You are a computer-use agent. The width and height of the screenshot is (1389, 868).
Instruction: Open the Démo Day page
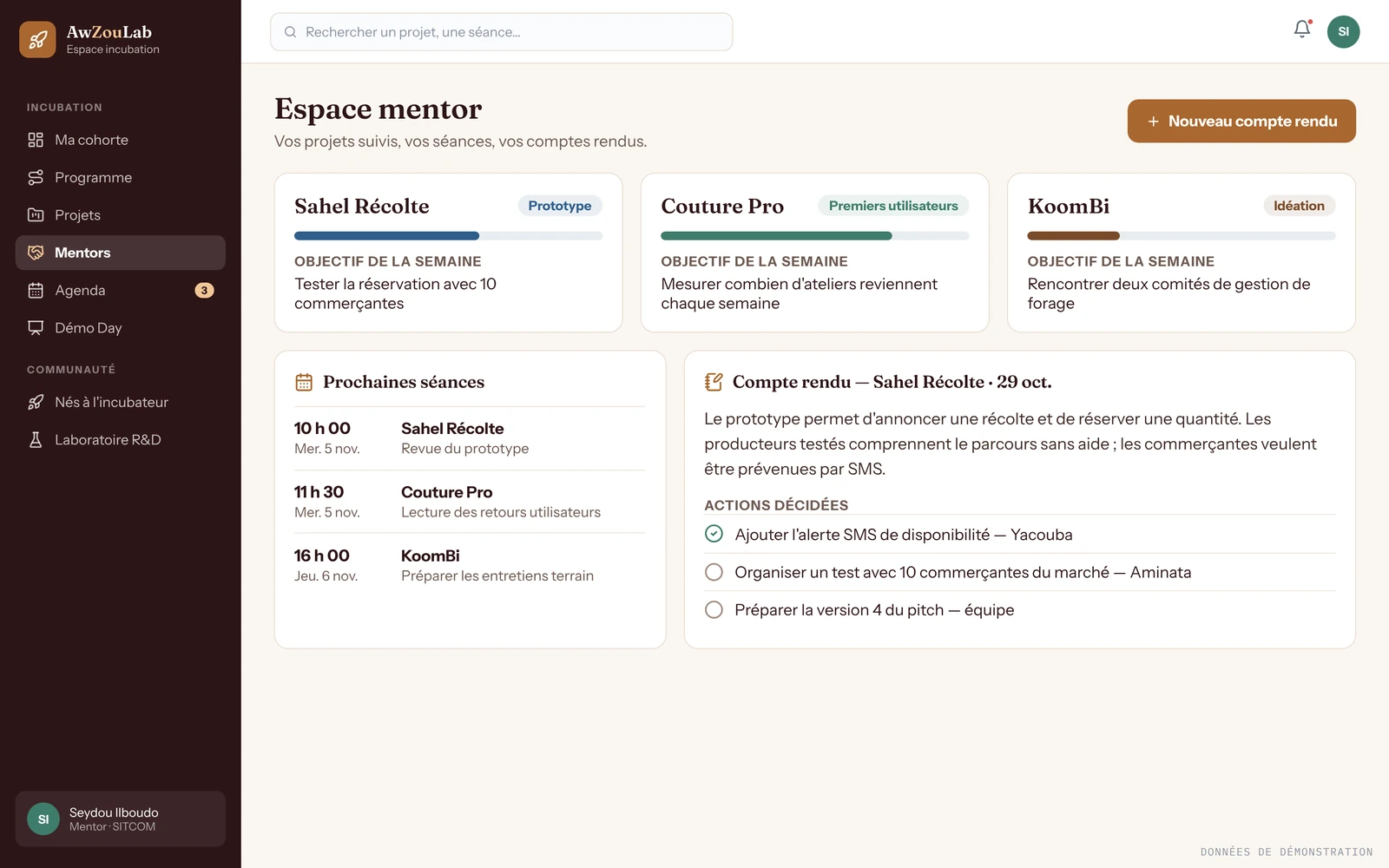click(121, 328)
